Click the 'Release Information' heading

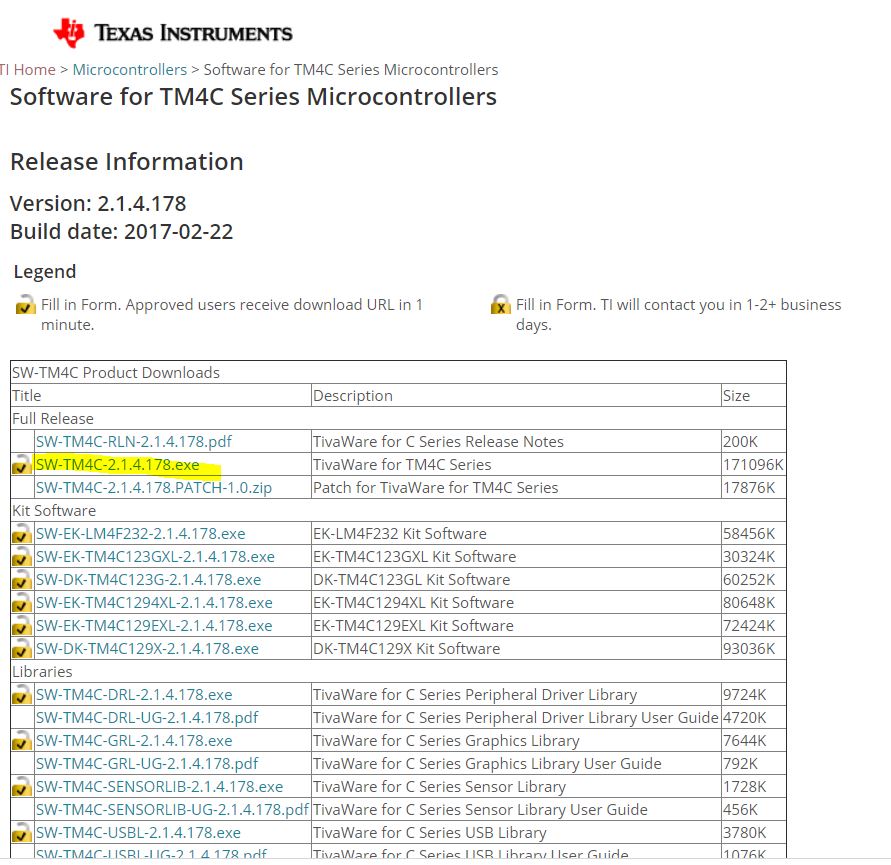[x=127, y=161]
